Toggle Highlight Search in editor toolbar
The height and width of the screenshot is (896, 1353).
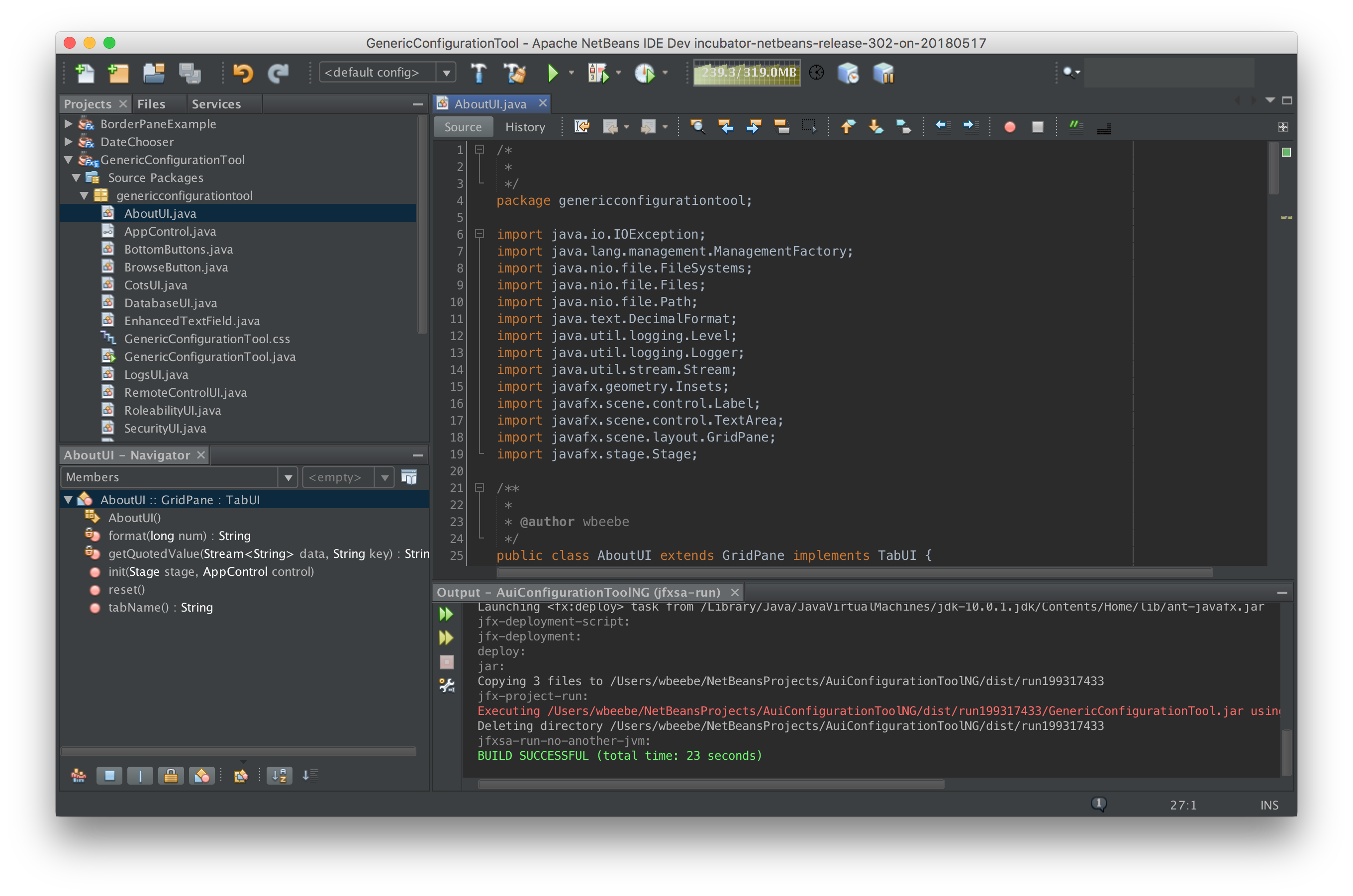tap(781, 127)
